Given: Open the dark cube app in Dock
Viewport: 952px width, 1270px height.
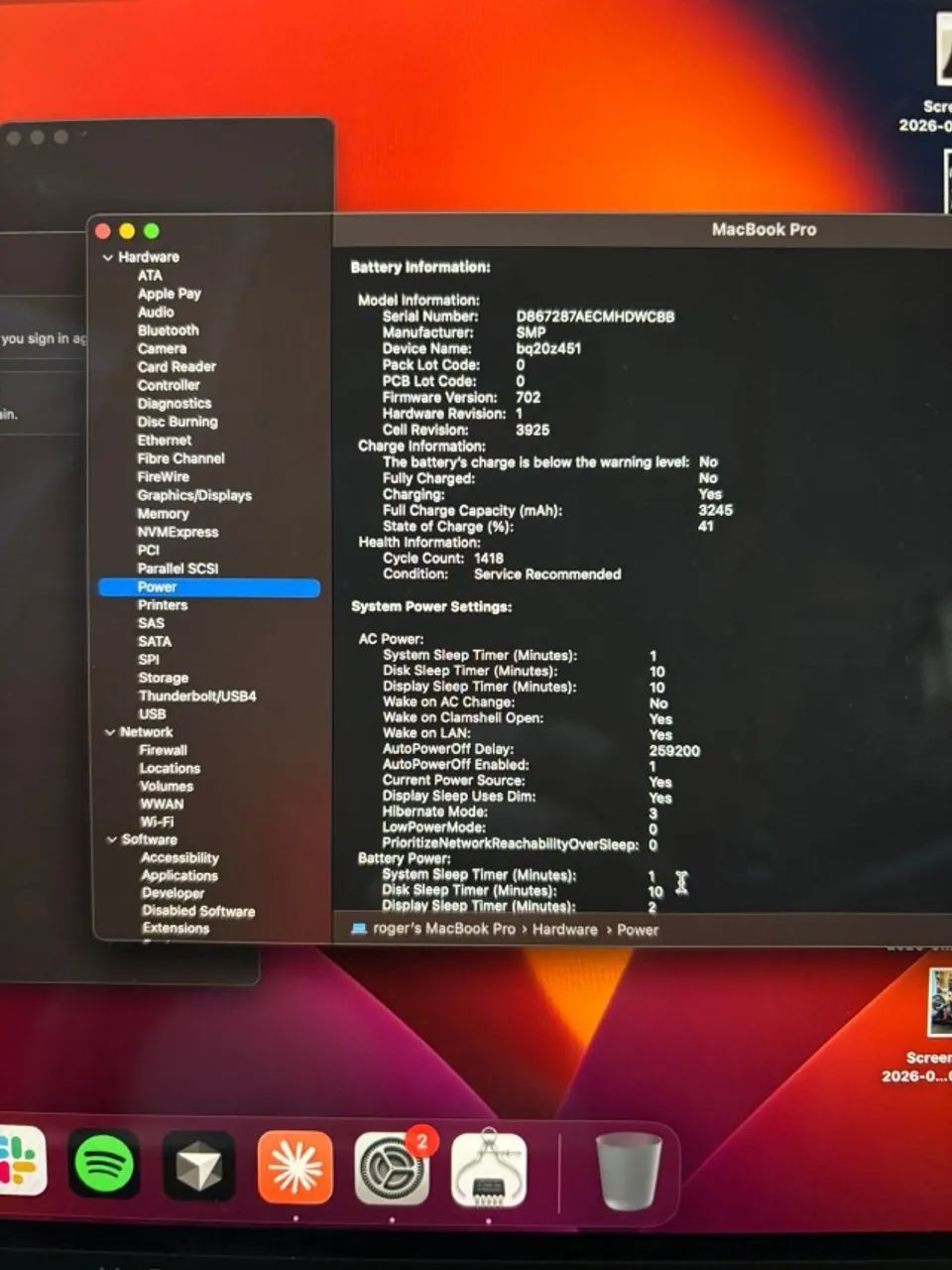Looking at the screenshot, I should [x=199, y=1167].
